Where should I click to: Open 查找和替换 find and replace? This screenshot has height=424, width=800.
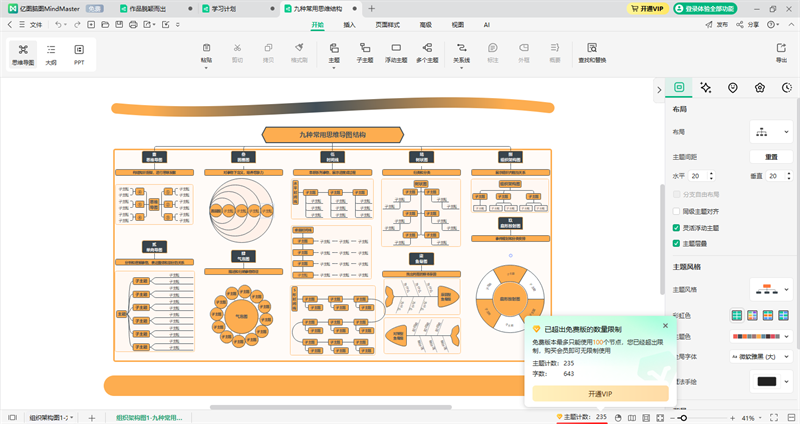tap(592, 51)
